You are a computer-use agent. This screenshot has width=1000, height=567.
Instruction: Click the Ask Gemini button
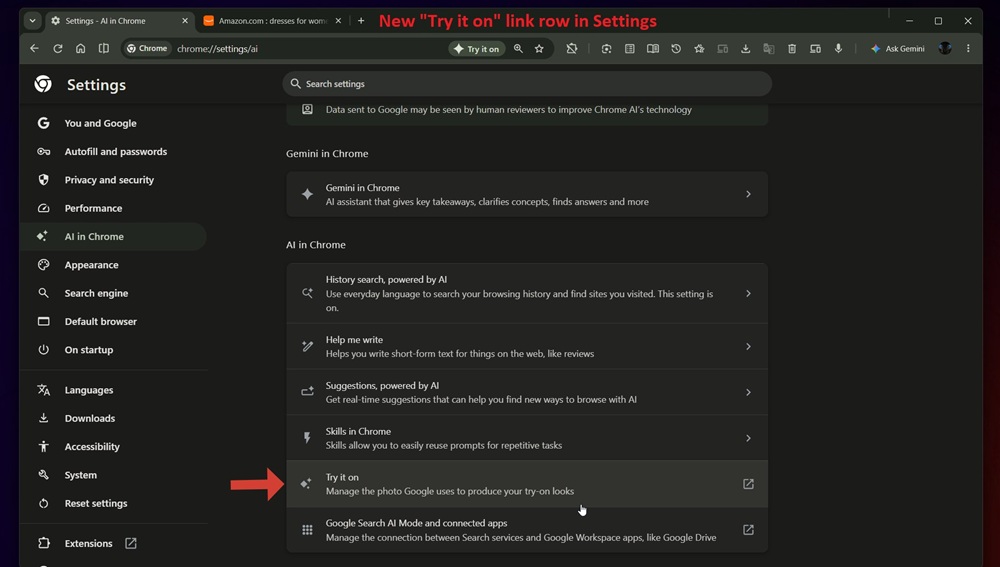[x=897, y=48]
